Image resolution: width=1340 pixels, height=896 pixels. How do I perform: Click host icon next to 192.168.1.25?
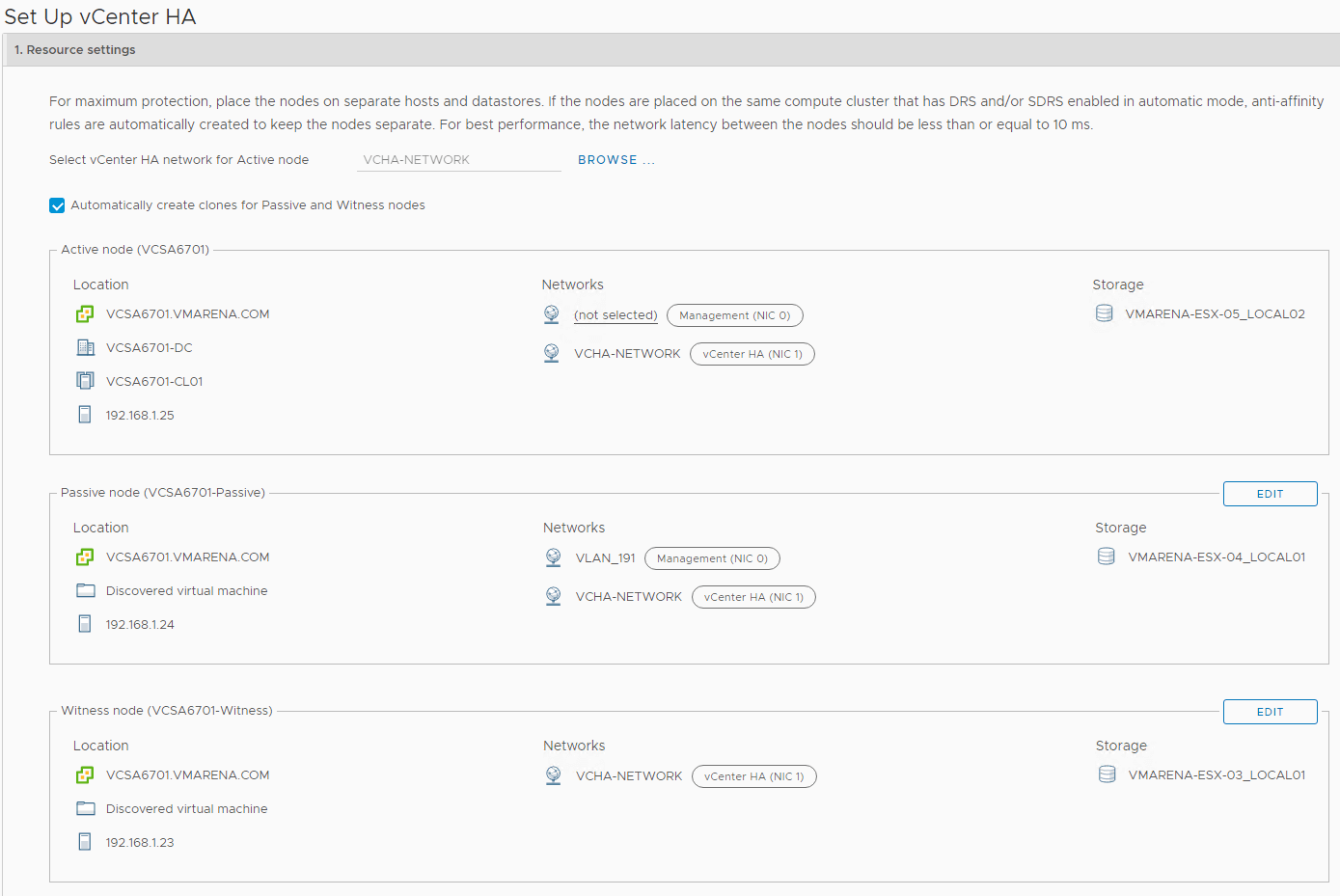coord(85,415)
